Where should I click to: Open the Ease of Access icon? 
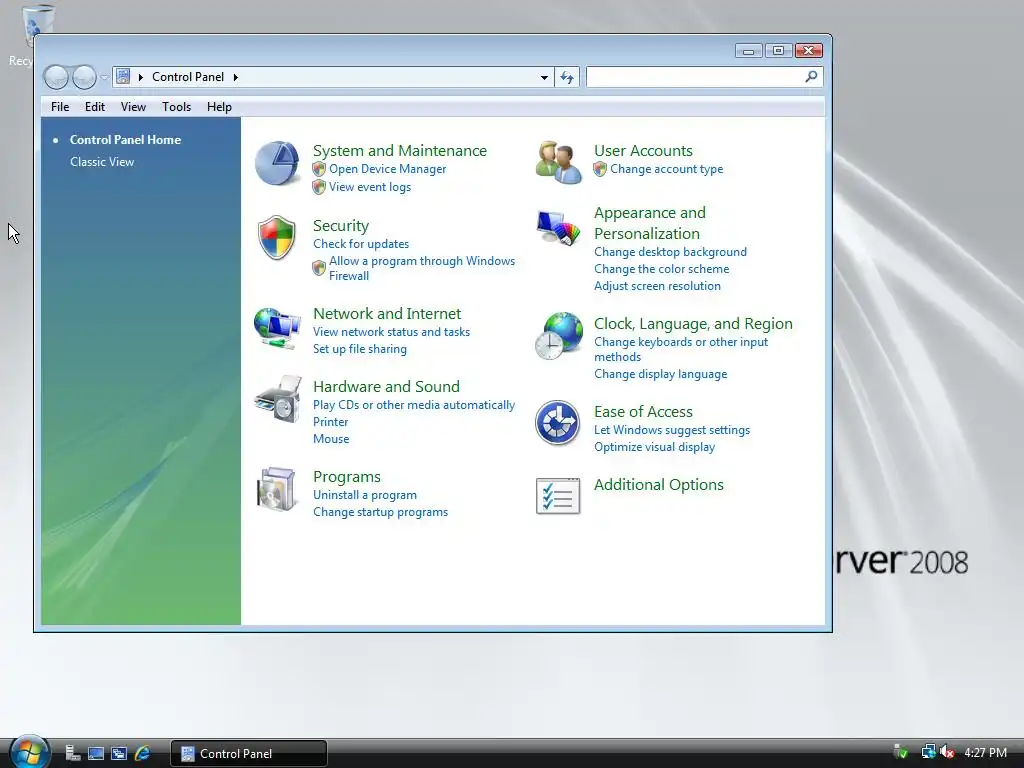pos(557,423)
